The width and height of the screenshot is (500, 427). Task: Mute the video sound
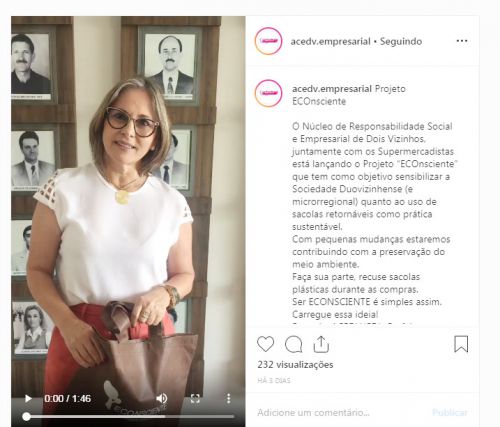point(162,398)
